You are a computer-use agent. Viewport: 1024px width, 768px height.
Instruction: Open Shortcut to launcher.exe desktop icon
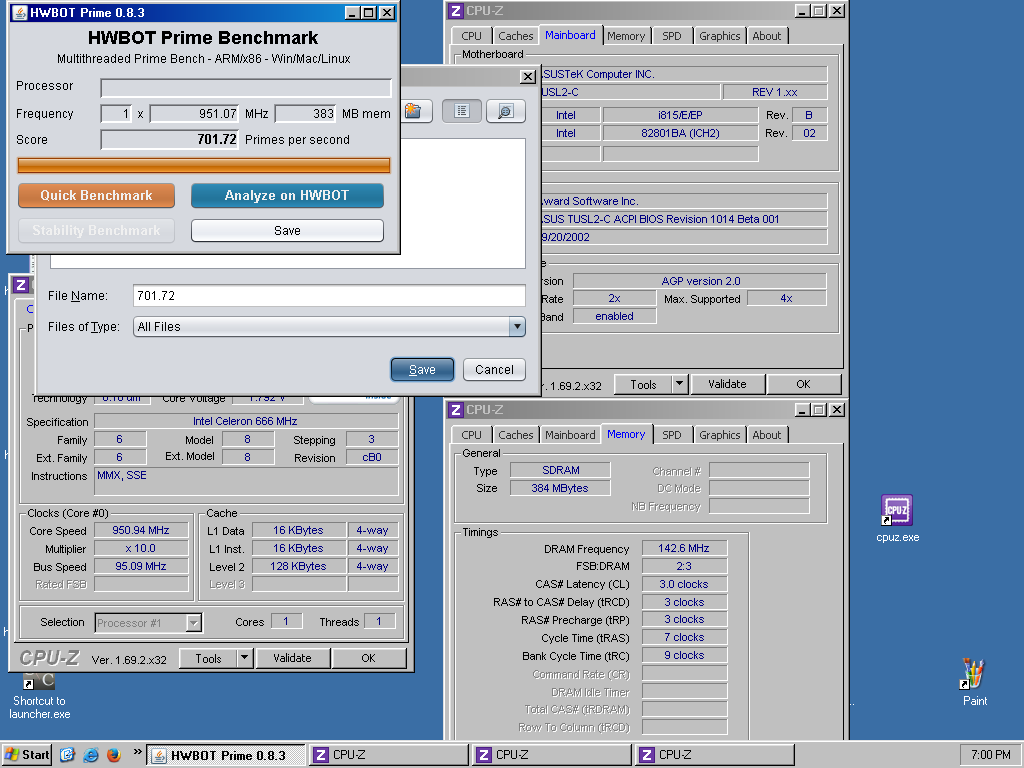[39, 680]
